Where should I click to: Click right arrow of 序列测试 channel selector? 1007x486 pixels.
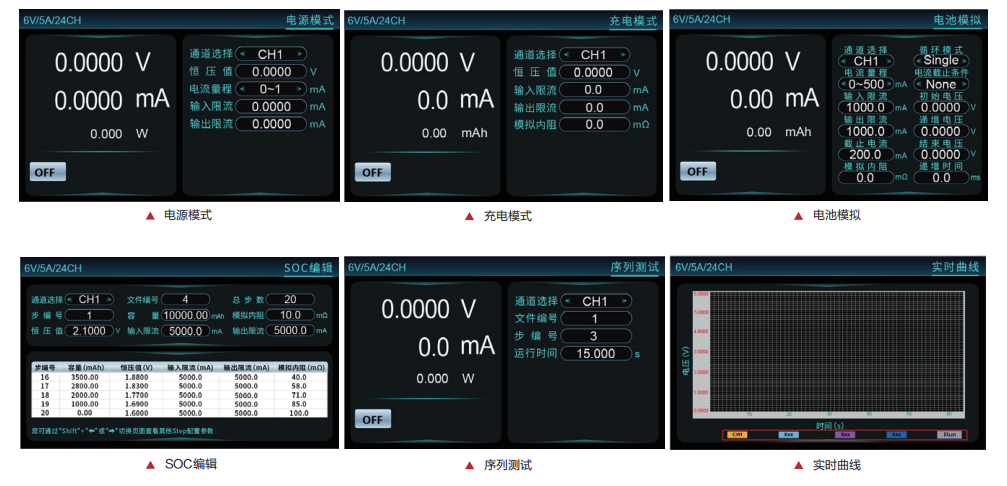click(x=625, y=301)
